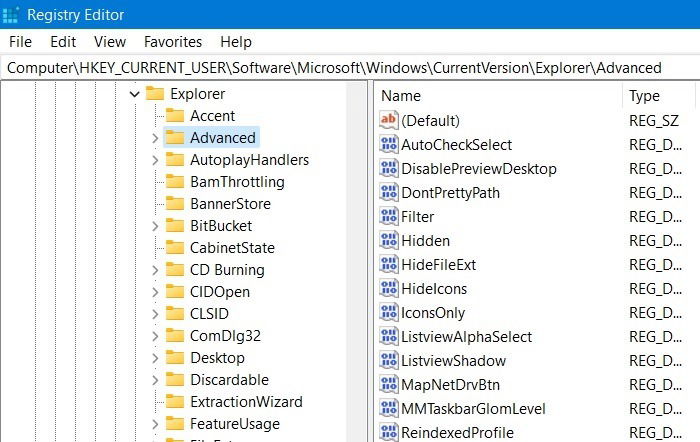
Task: Open the Favorites menu
Action: pos(173,42)
